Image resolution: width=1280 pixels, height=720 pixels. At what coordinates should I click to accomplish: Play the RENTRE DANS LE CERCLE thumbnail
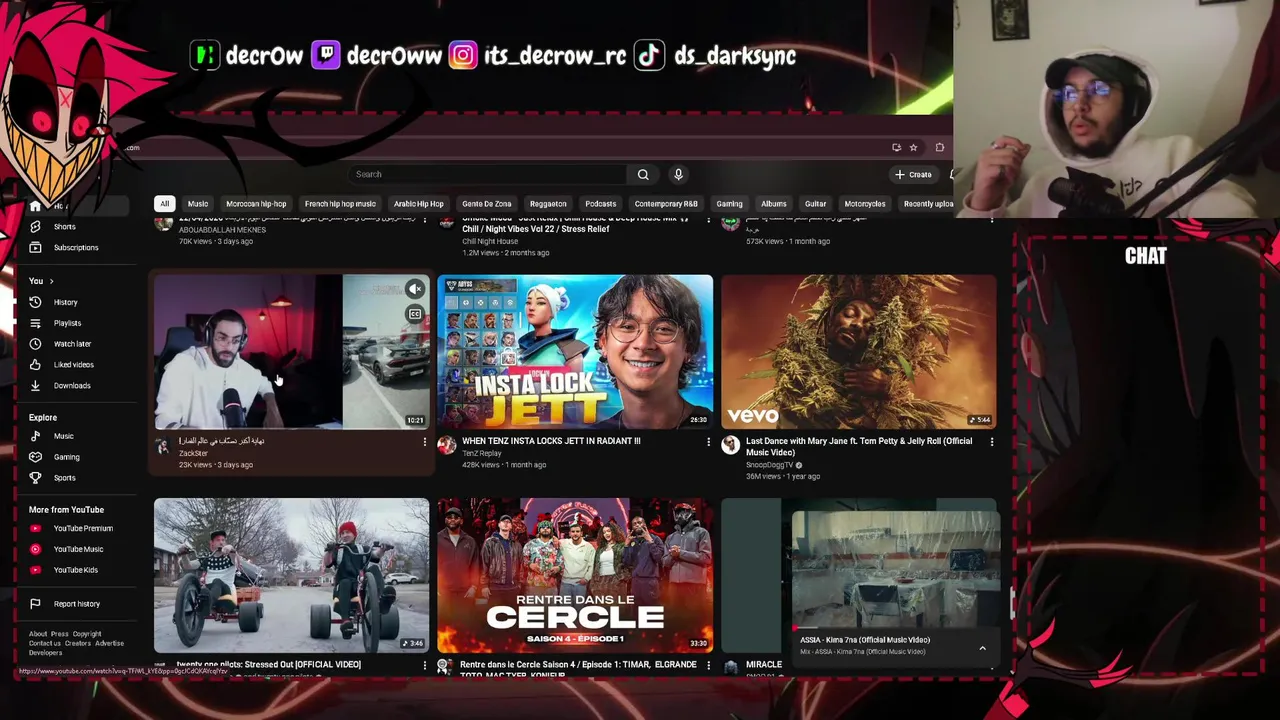pyautogui.click(x=575, y=575)
